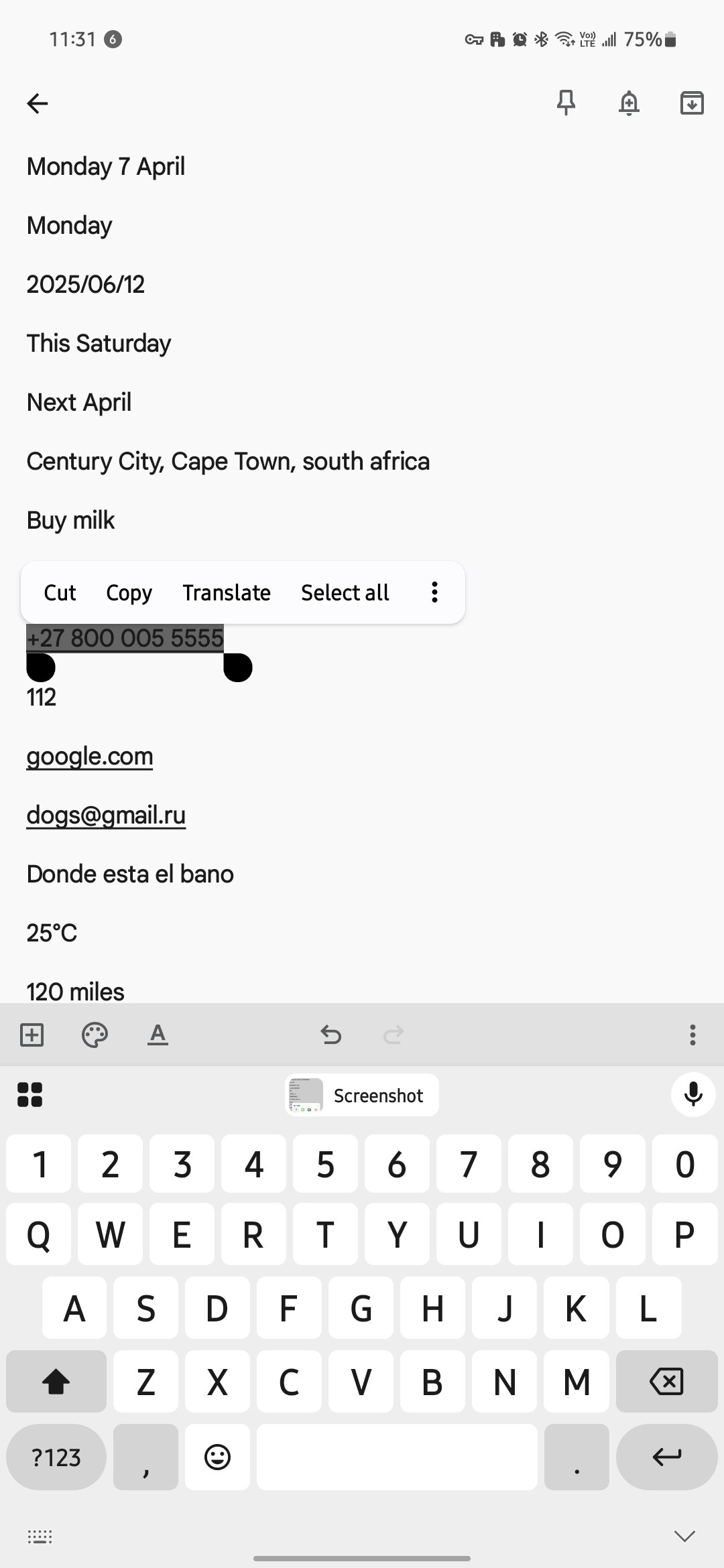Viewport: 724px width, 1568px height.
Task: Add a reminder with the bell icon
Action: coord(629,103)
